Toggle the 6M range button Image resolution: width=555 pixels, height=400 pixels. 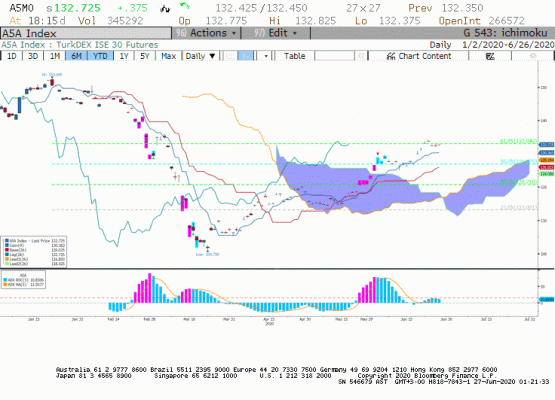(76, 56)
